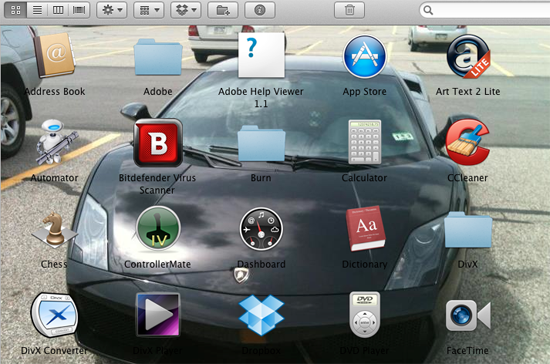Open the DivX Player icon
This screenshot has width=550, height=364.
coord(158,315)
